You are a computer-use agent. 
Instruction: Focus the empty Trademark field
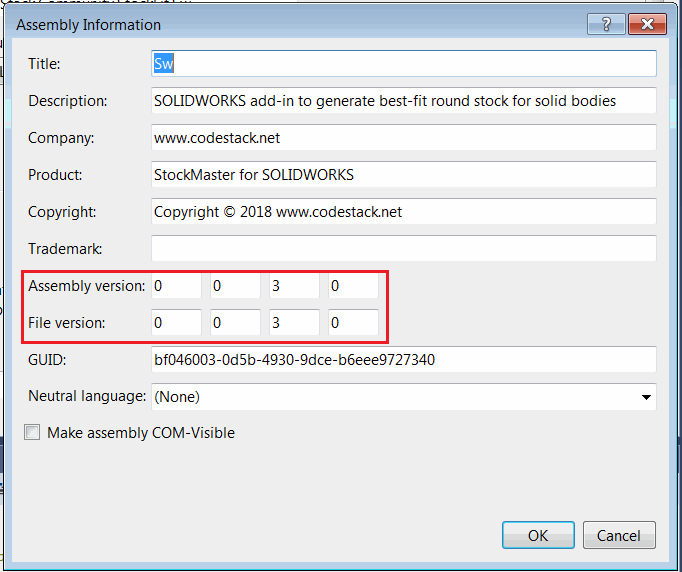coord(403,249)
